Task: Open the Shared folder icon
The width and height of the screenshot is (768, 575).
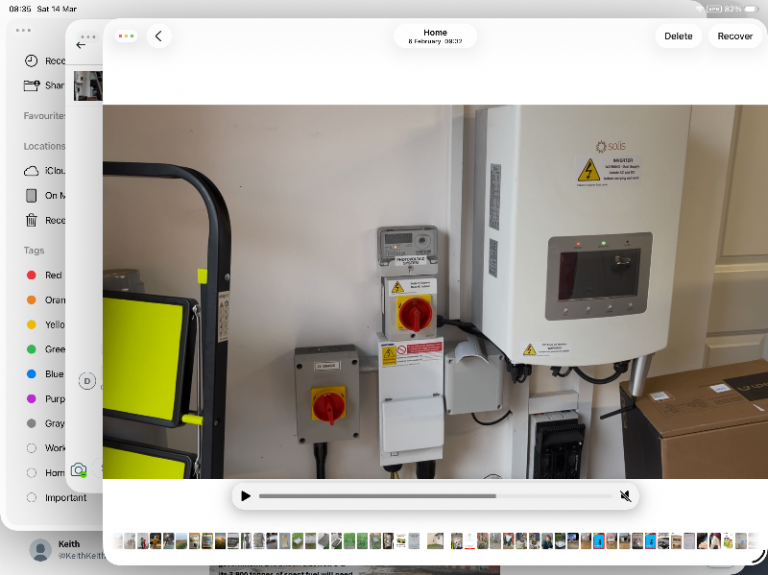Action: (32, 86)
